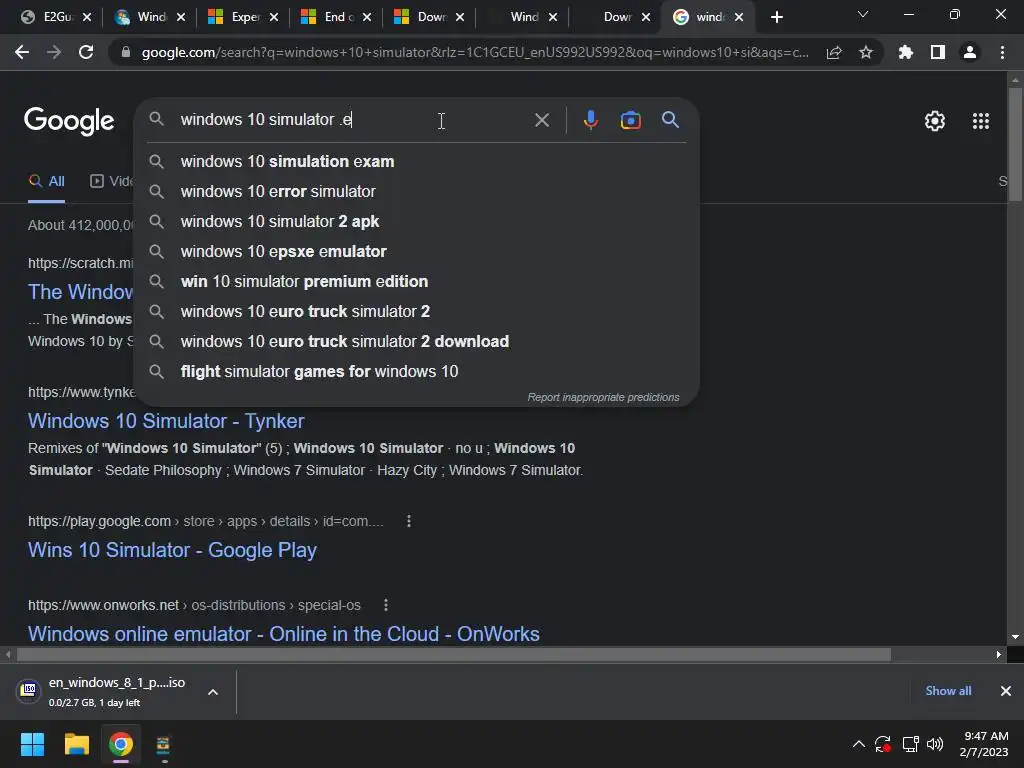Choose suggestion windows 10 euro truck simulator 2

(x=417, y=312)
